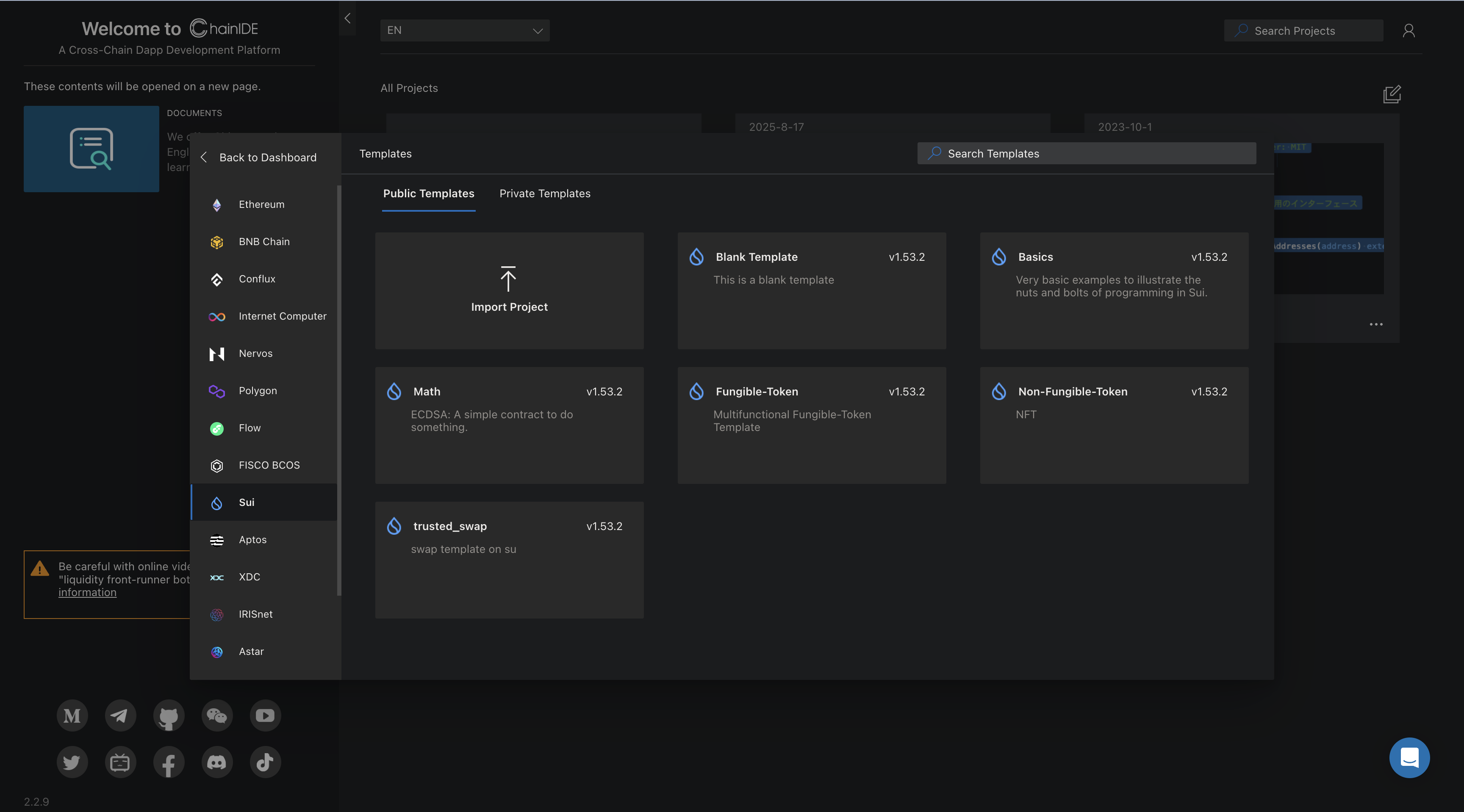Open the Non-Fungible-Token template card
The image size is (1464, 812).
coord(1114,425)
